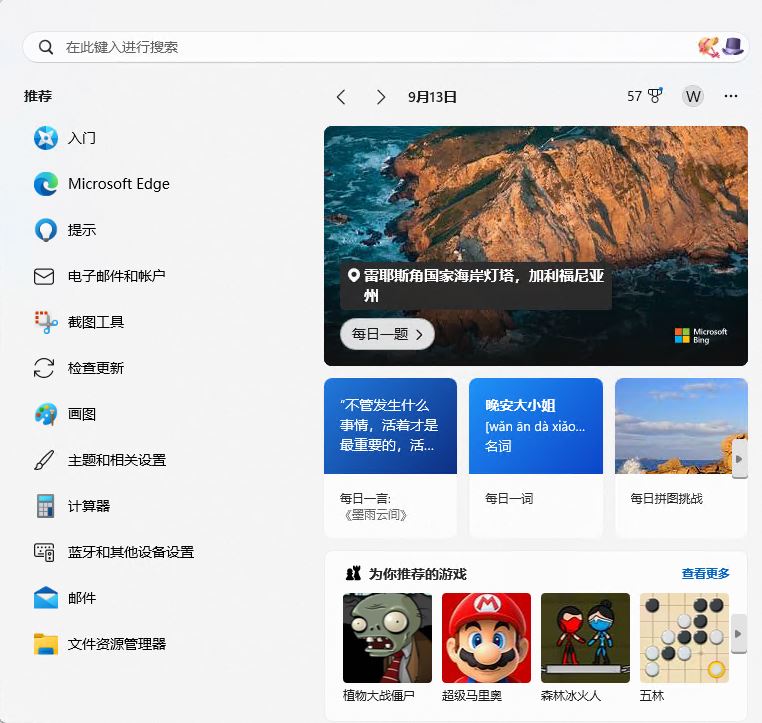Launch the 截图工具 snipping tool icon
Viewport: 762px width, 723px height.
pyautogui.click(x=46, y=322)
